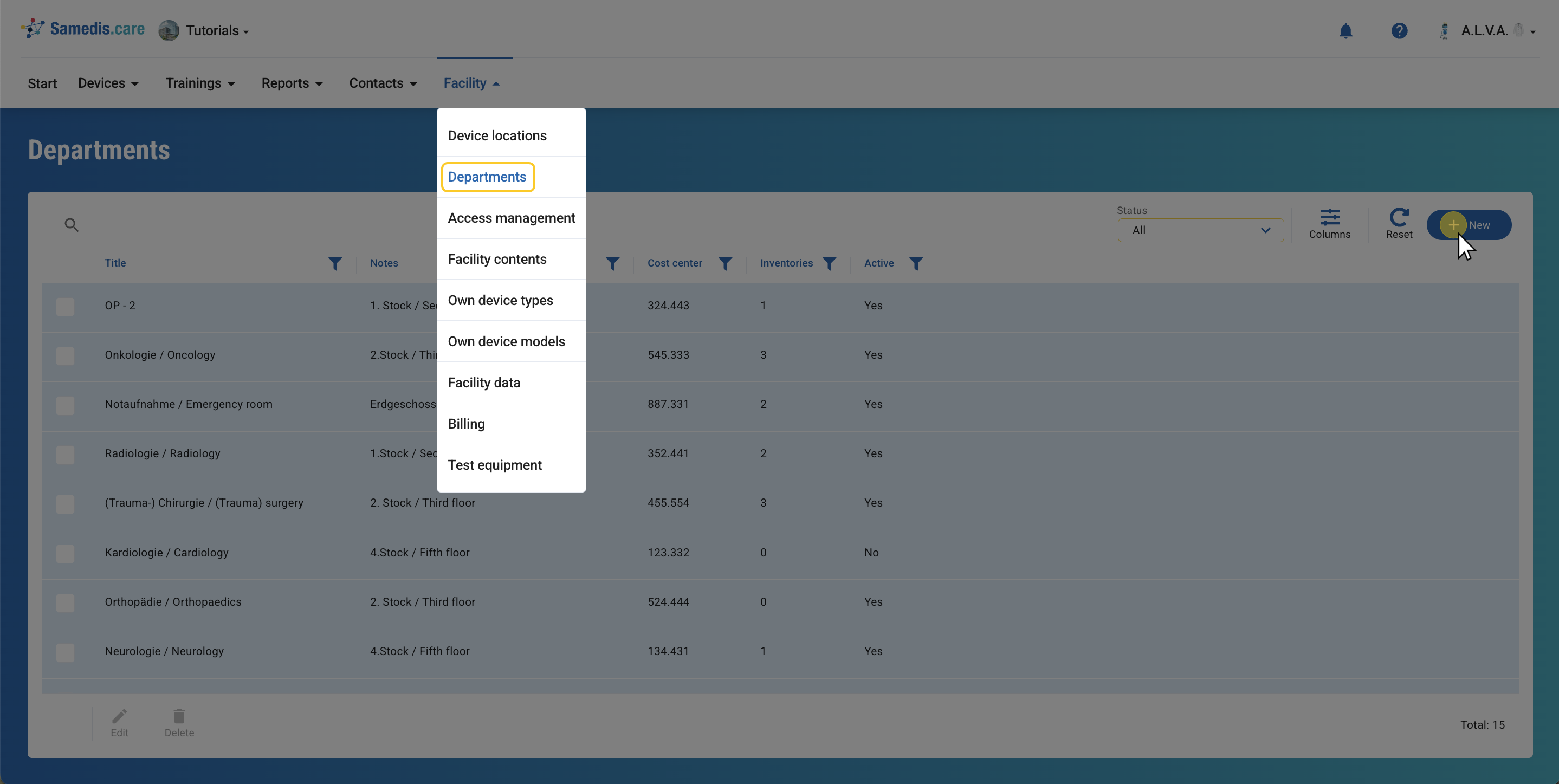Screen dimensions: 1559x784
Task: Click the Active column filter icon
Action: point(916,263)
